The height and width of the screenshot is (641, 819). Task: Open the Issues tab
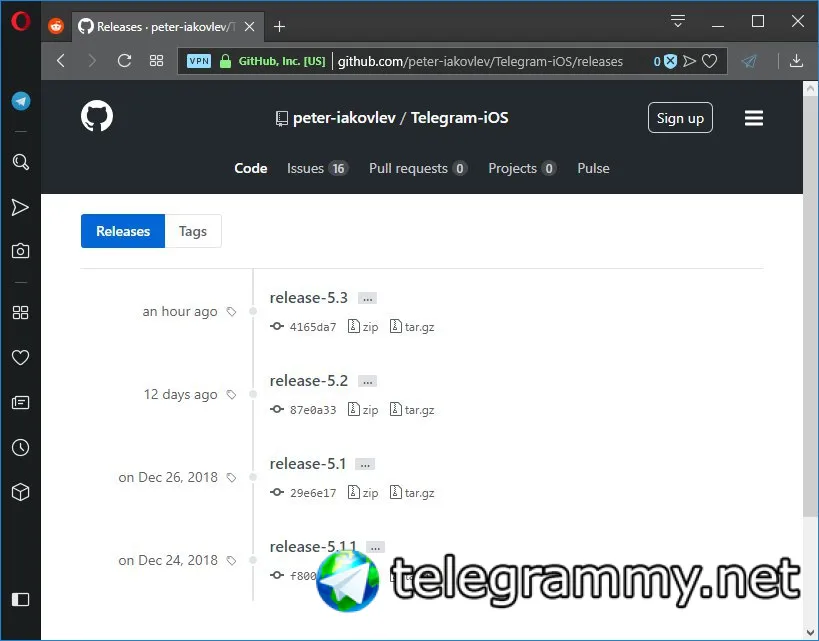pyautogui.click(x=317, y=168)
